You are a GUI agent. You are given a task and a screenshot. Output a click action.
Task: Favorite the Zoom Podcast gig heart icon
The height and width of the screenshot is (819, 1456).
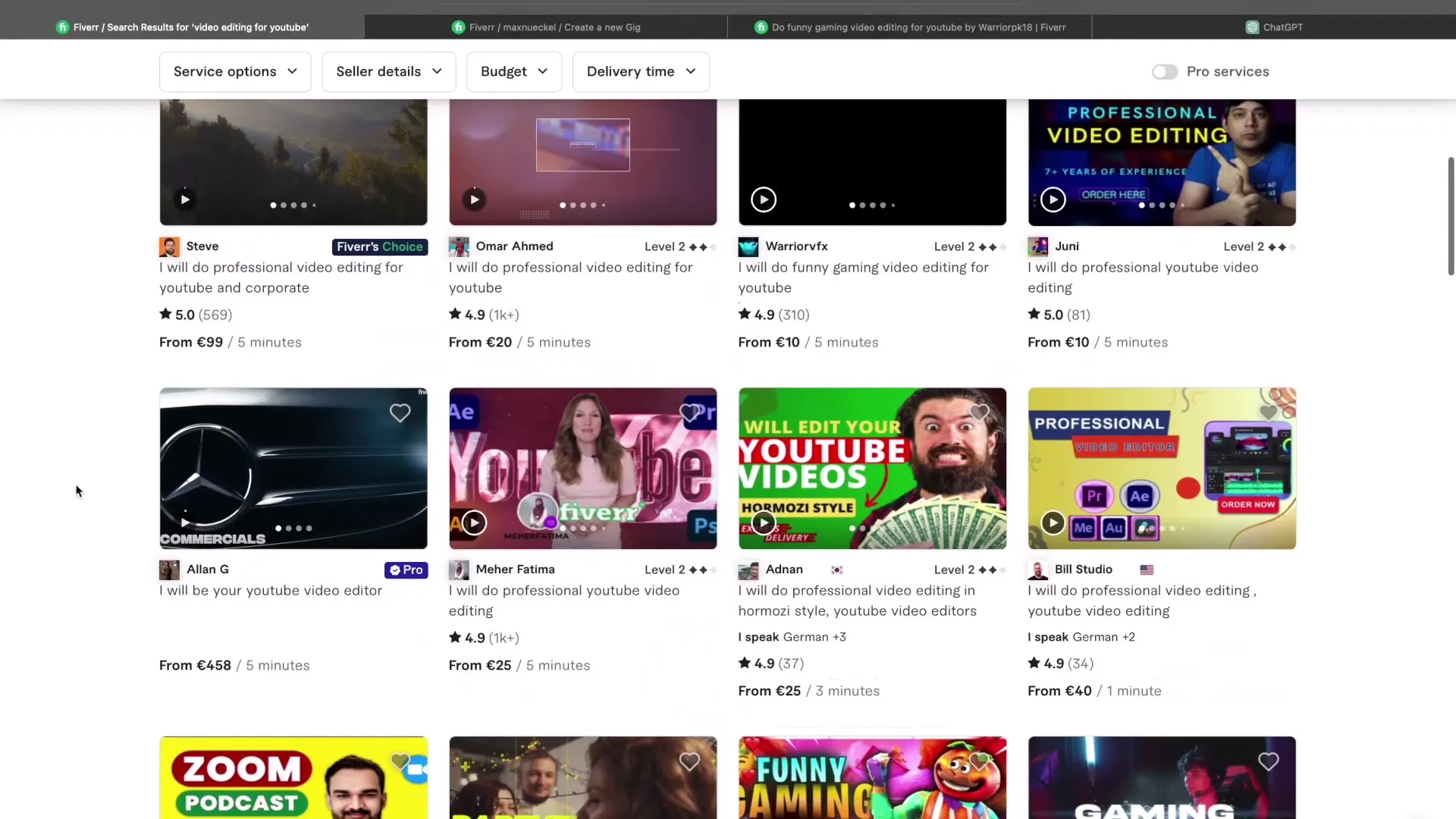(x=400, y=761)
